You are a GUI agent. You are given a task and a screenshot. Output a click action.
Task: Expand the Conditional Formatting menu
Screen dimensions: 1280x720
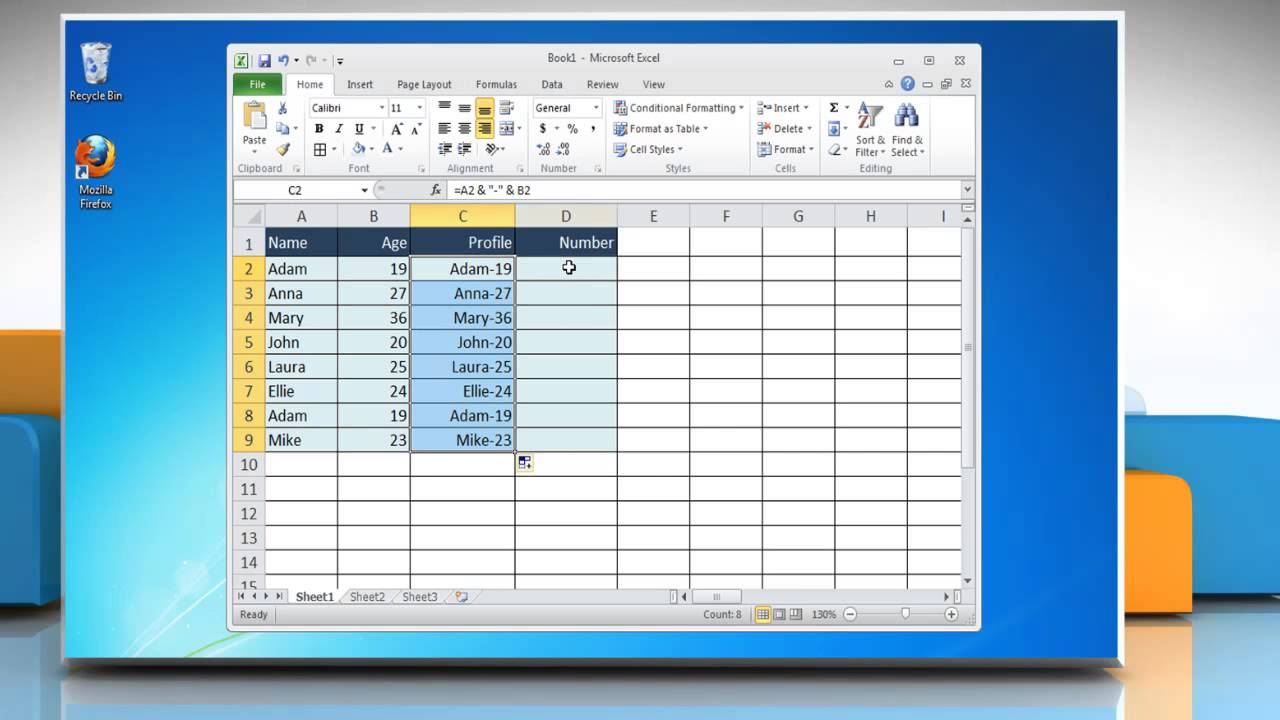coord(678,108)
